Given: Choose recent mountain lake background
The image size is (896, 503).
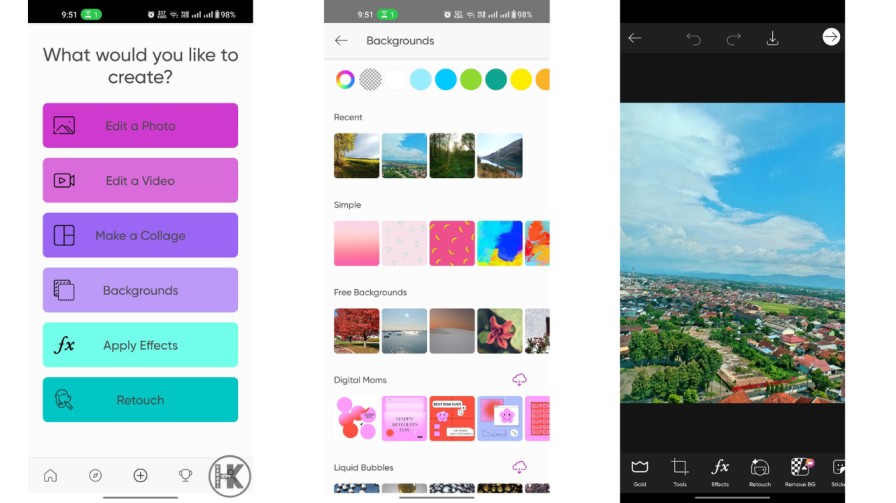Looking at the screenshot, I should point(500,155).
